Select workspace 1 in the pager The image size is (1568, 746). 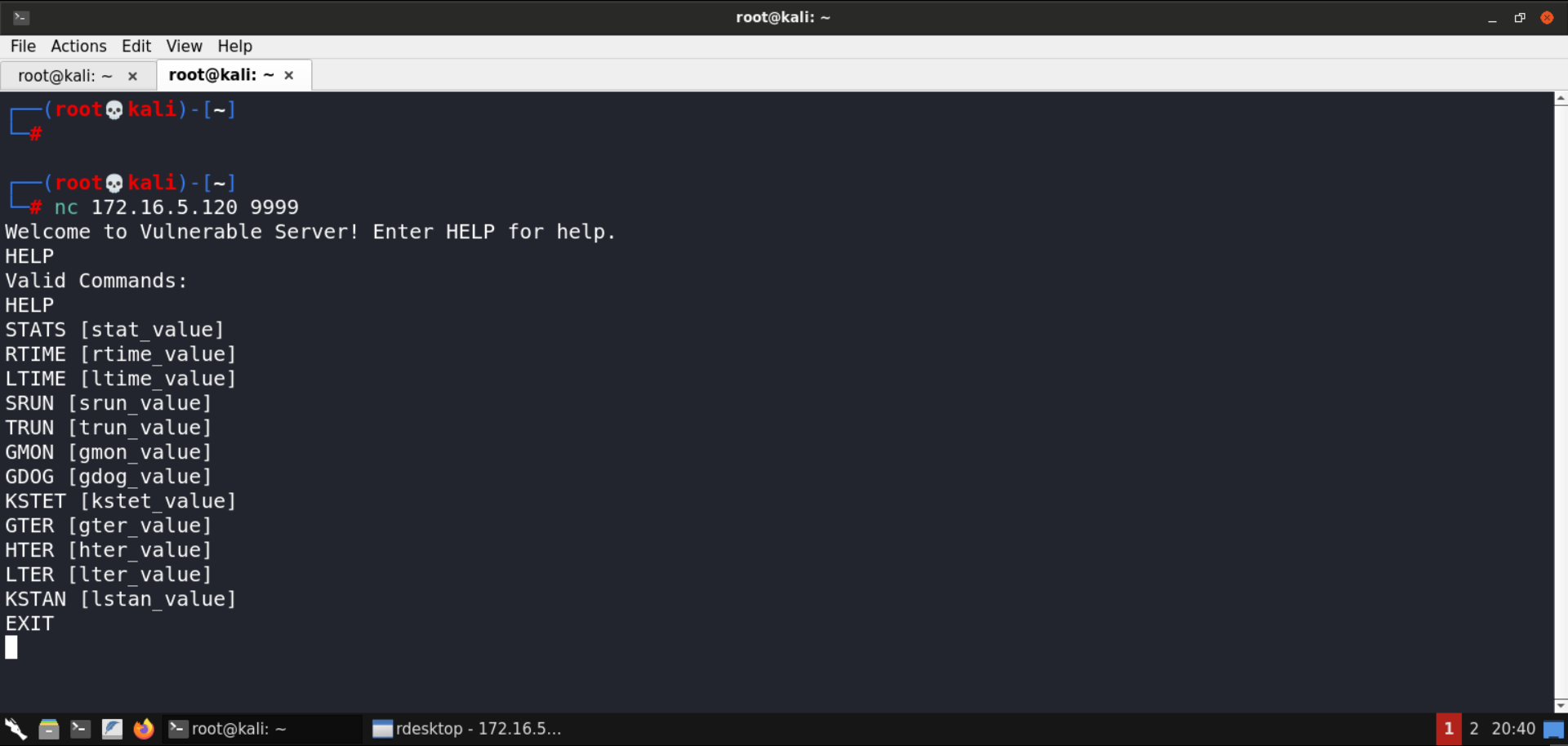(1448, 729)
